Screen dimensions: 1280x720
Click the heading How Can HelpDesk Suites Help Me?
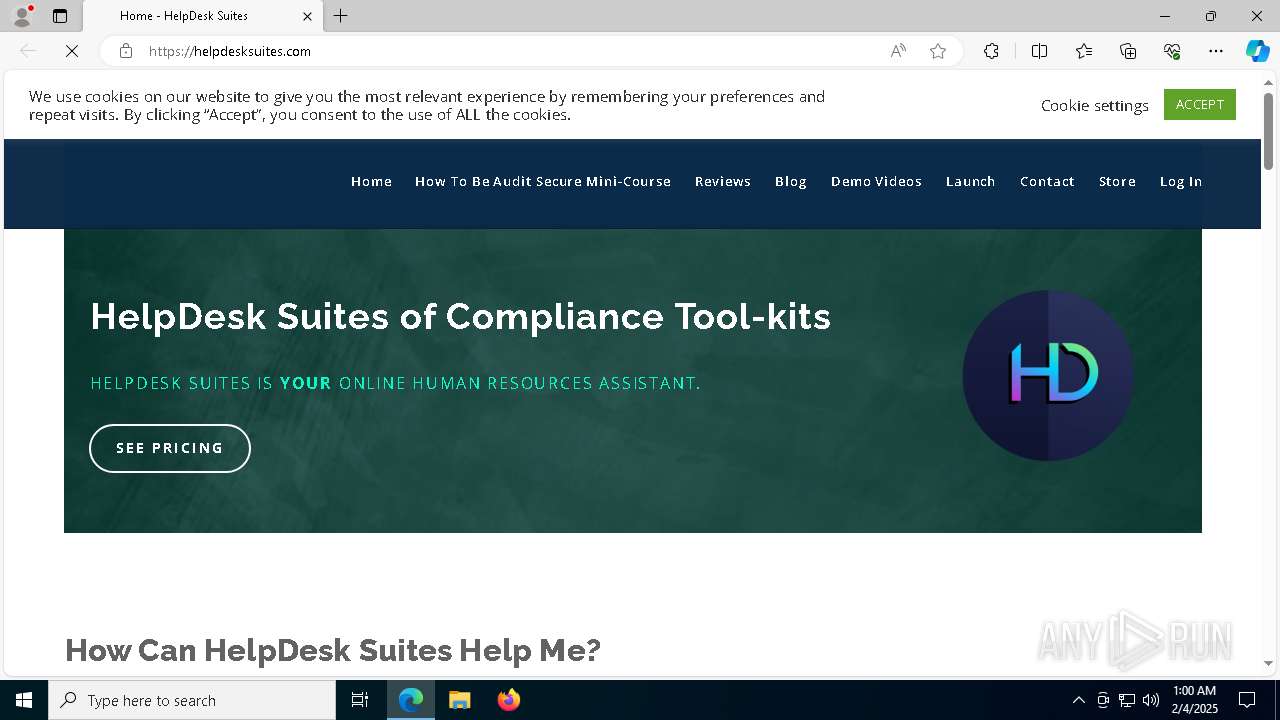pyautogui.click(x=333, y=650)
